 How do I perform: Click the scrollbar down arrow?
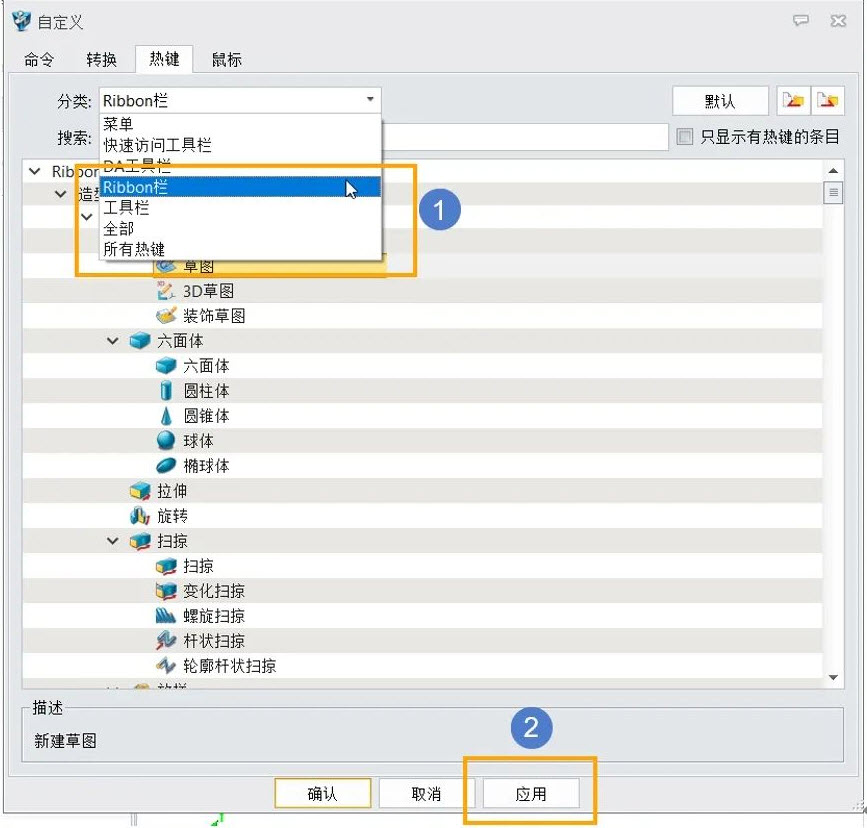tap(833, 678)
